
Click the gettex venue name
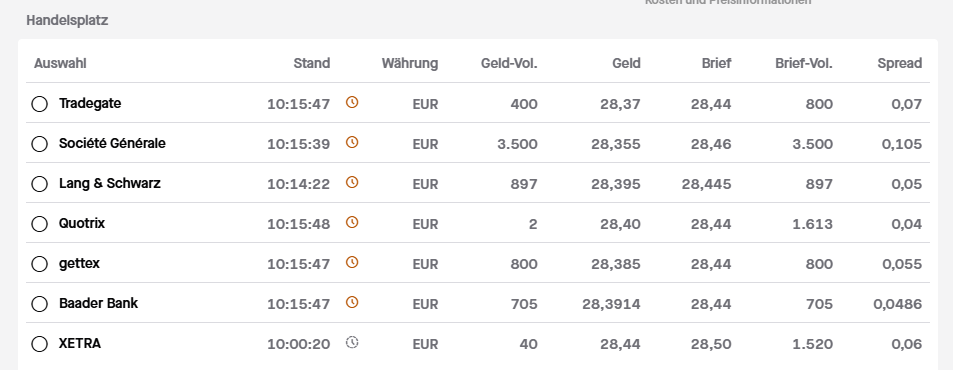(79, 264)
